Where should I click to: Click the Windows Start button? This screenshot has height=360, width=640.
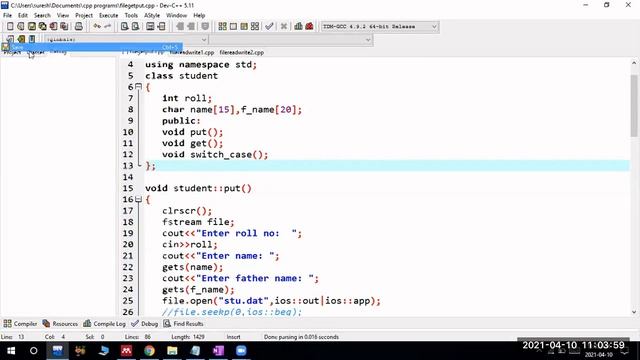click(x=11, y=351)
